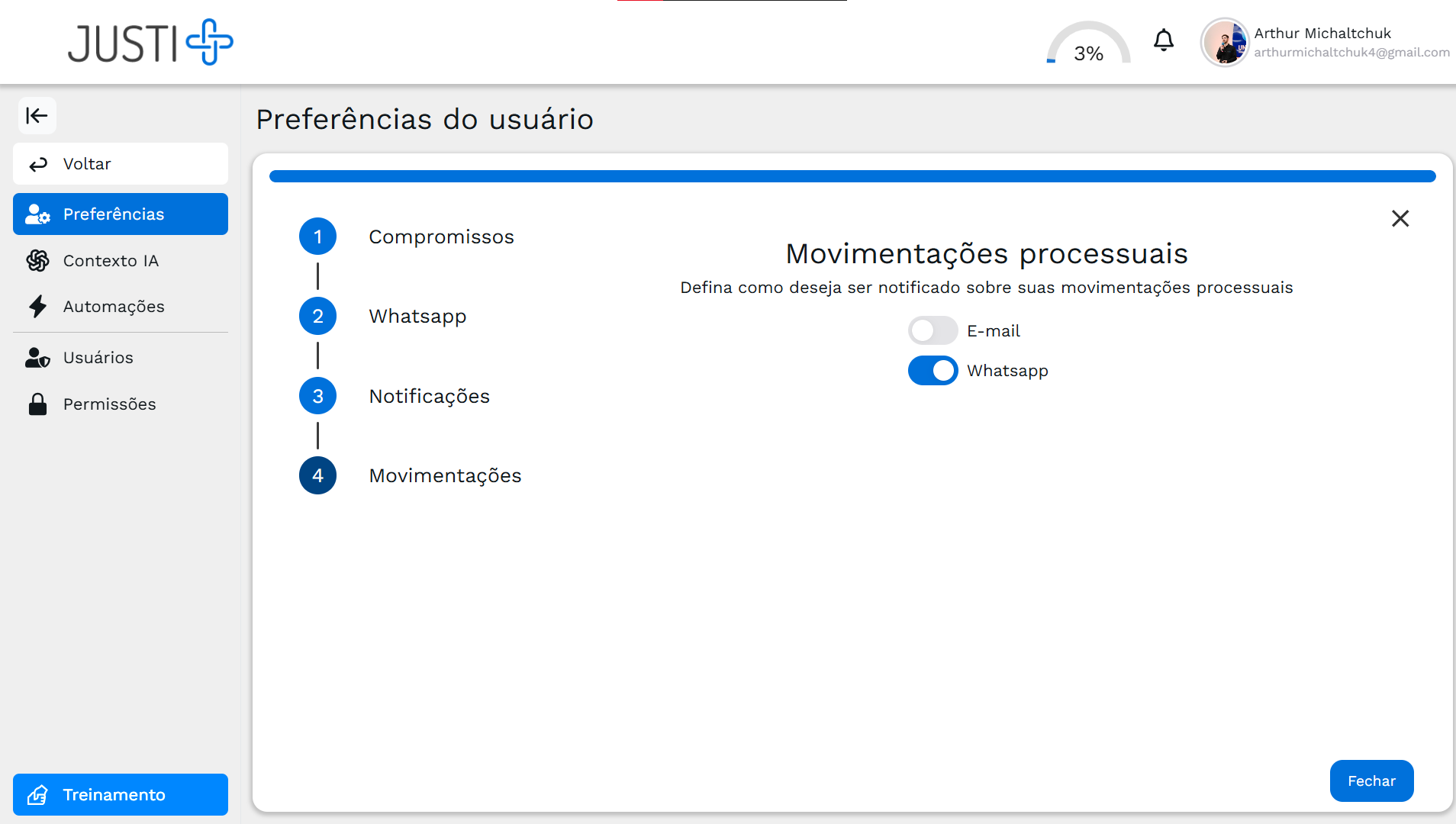Enable E-mail notifications toggle

pos(933,330)
